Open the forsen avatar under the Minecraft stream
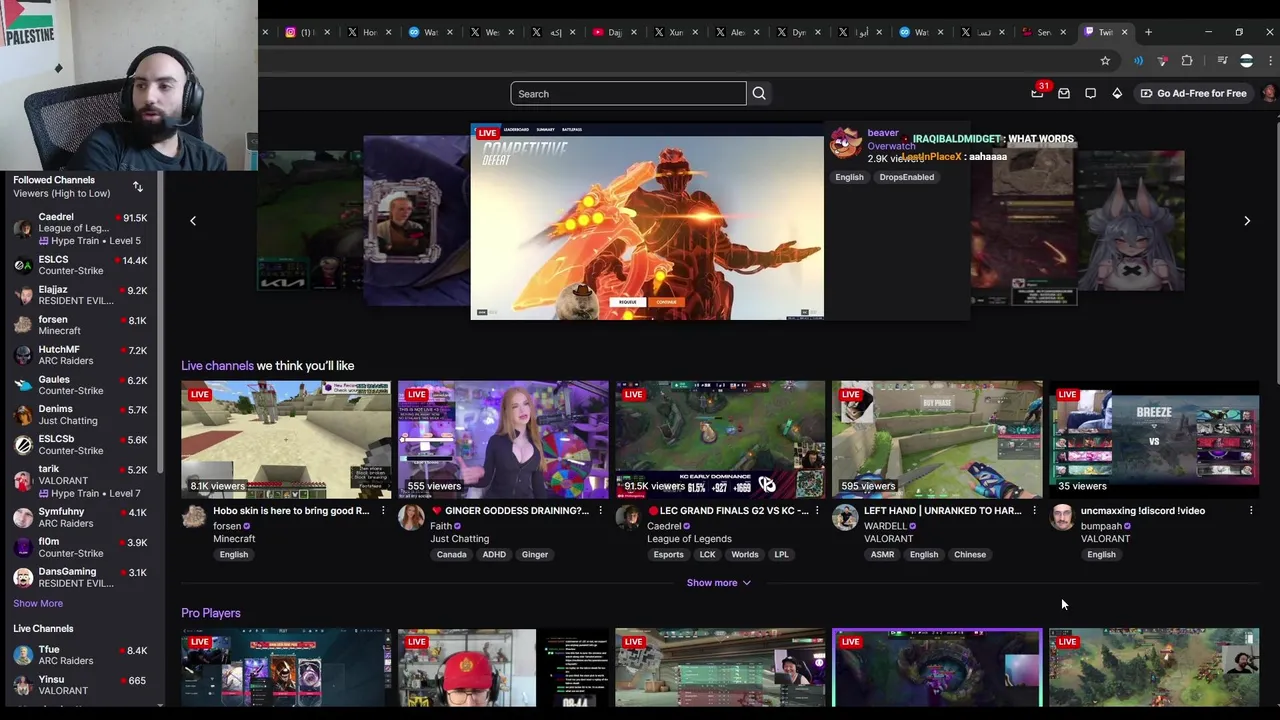This screenshot has width=1280, height=720. 194,517
